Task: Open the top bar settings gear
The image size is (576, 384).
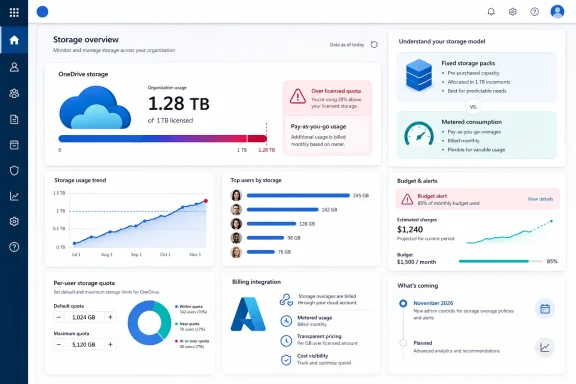Action: (512, 12)
